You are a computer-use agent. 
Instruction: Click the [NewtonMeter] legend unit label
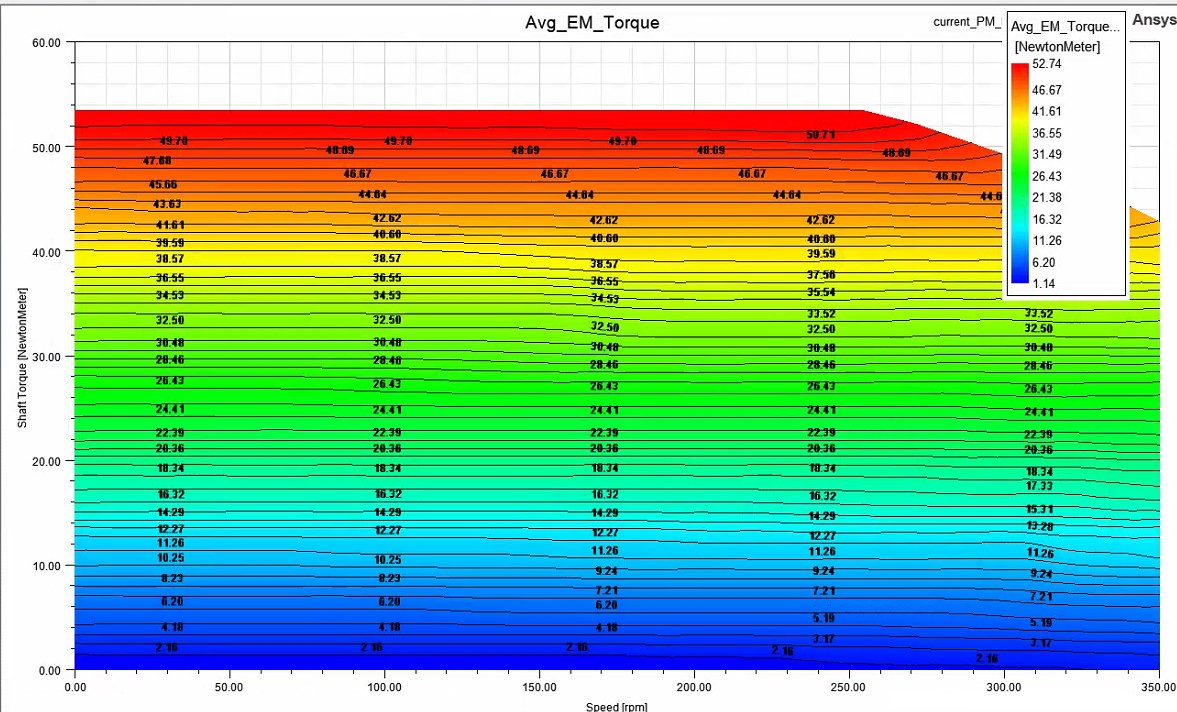(1057, 47)
